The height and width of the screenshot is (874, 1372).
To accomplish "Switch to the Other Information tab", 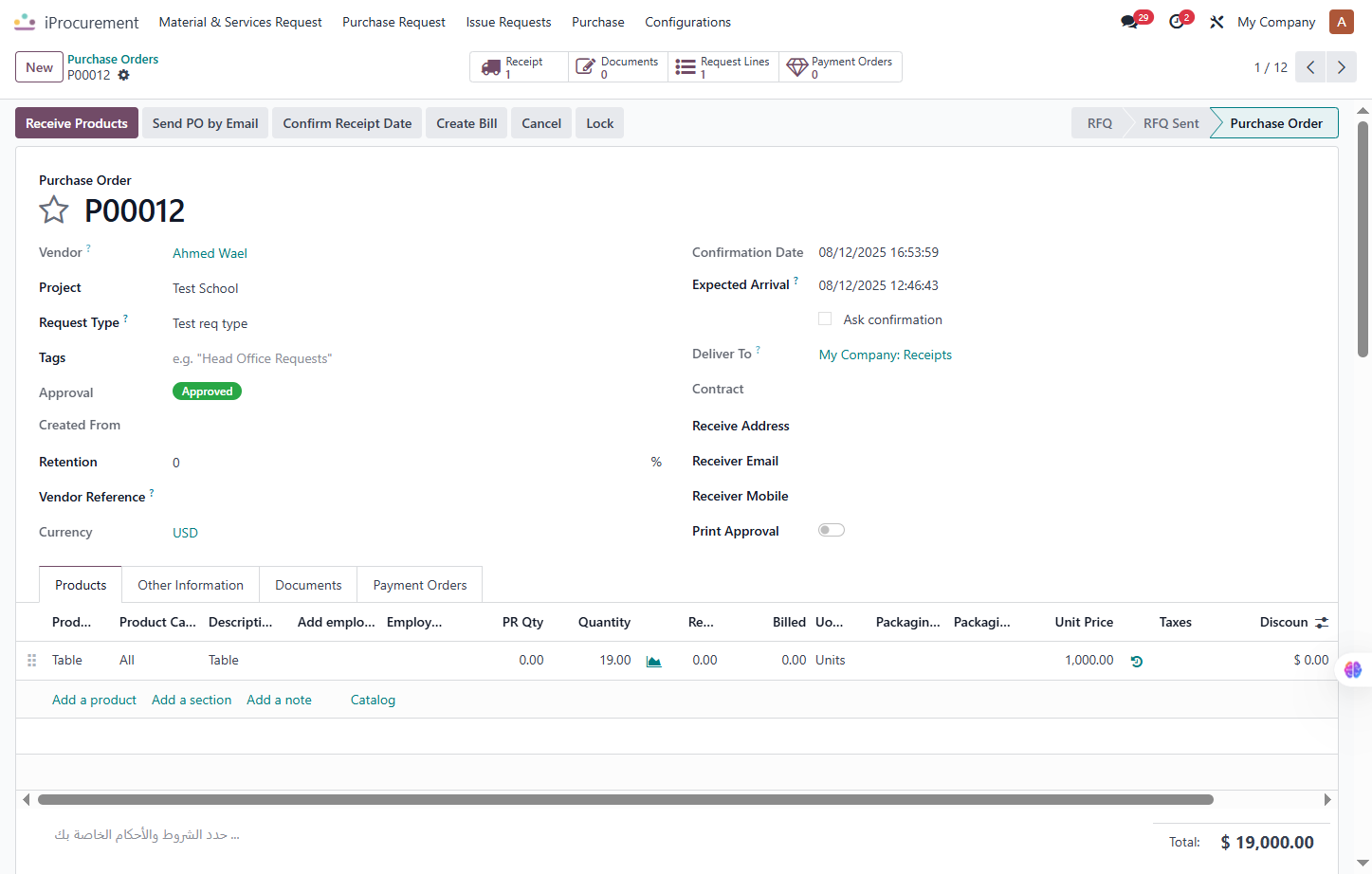I will point(191,585).
